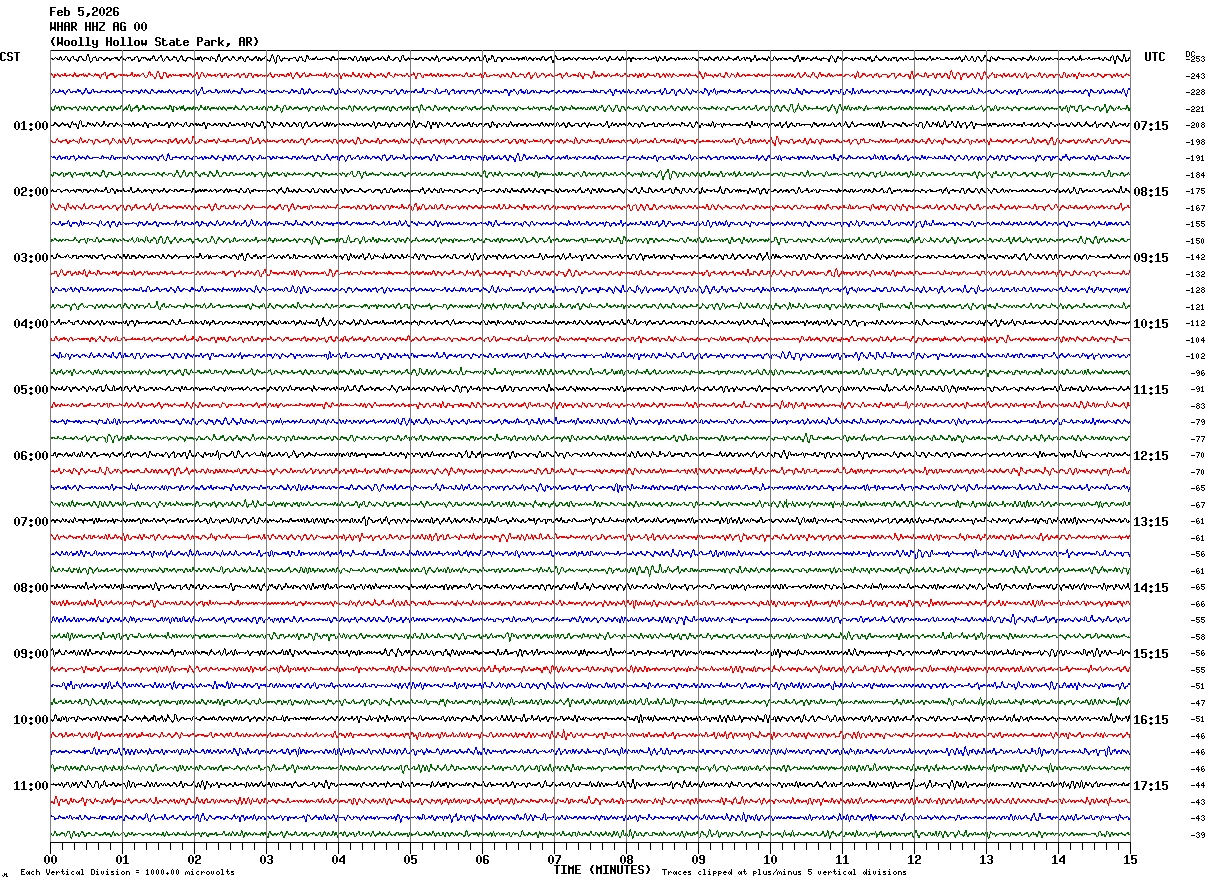Click the UTC timezone header
Screen dimensions: 1210x886
(1155, 57)
